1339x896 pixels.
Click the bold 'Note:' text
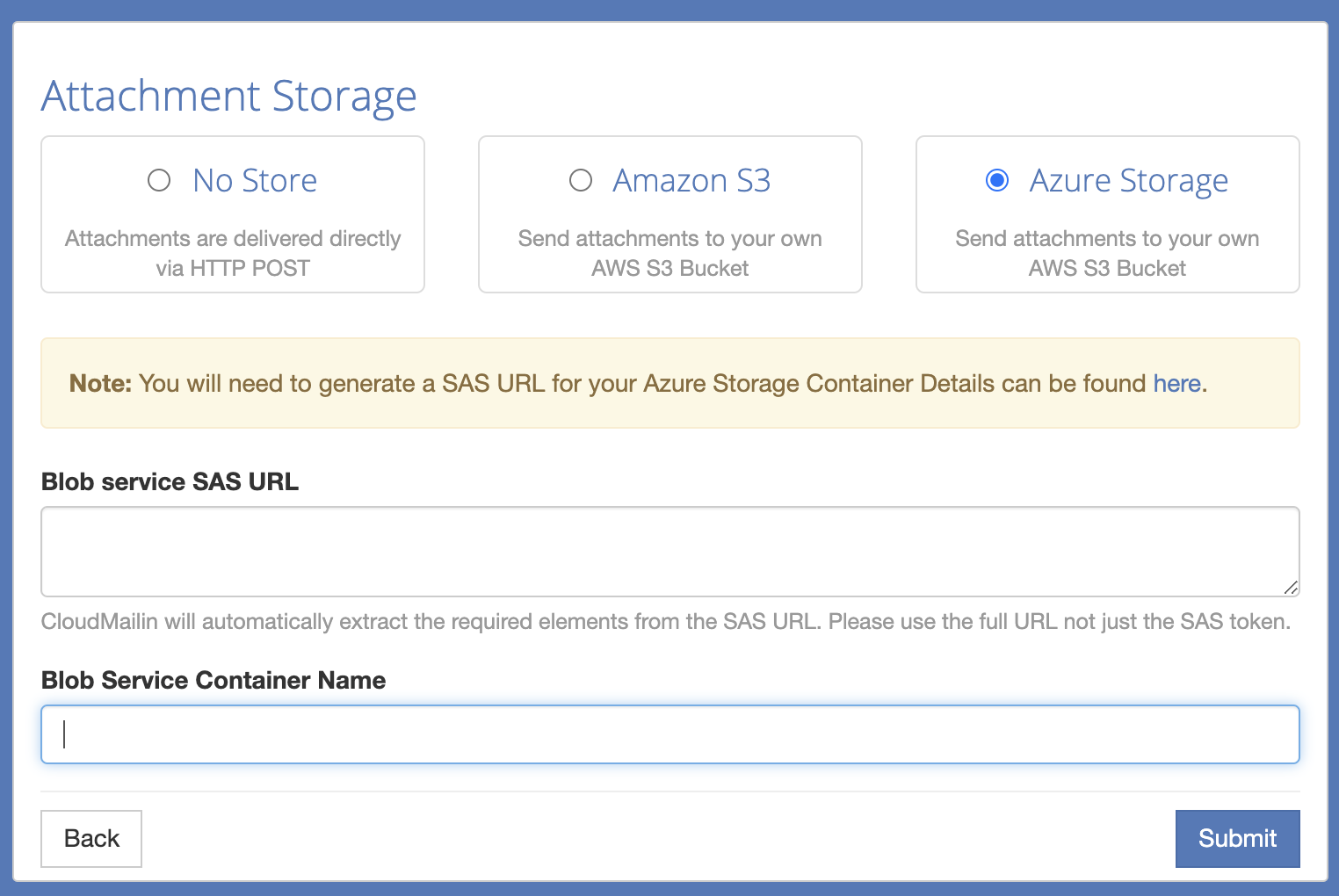(x=100, y=383)
